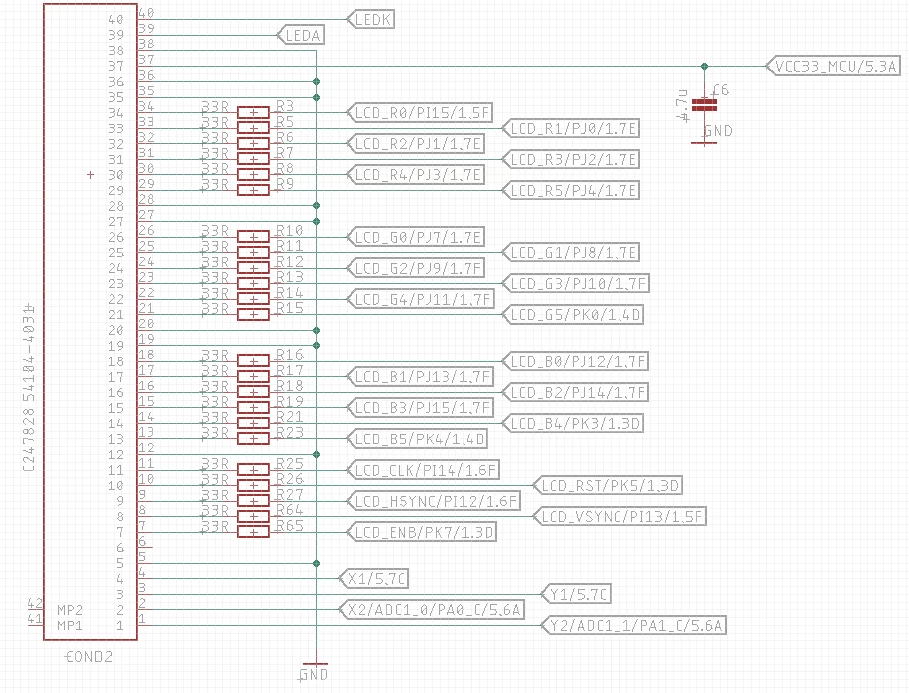Click the LCD_B0/PJ12/1.7F net label
The image size is (909, 693).
point(576,361)
